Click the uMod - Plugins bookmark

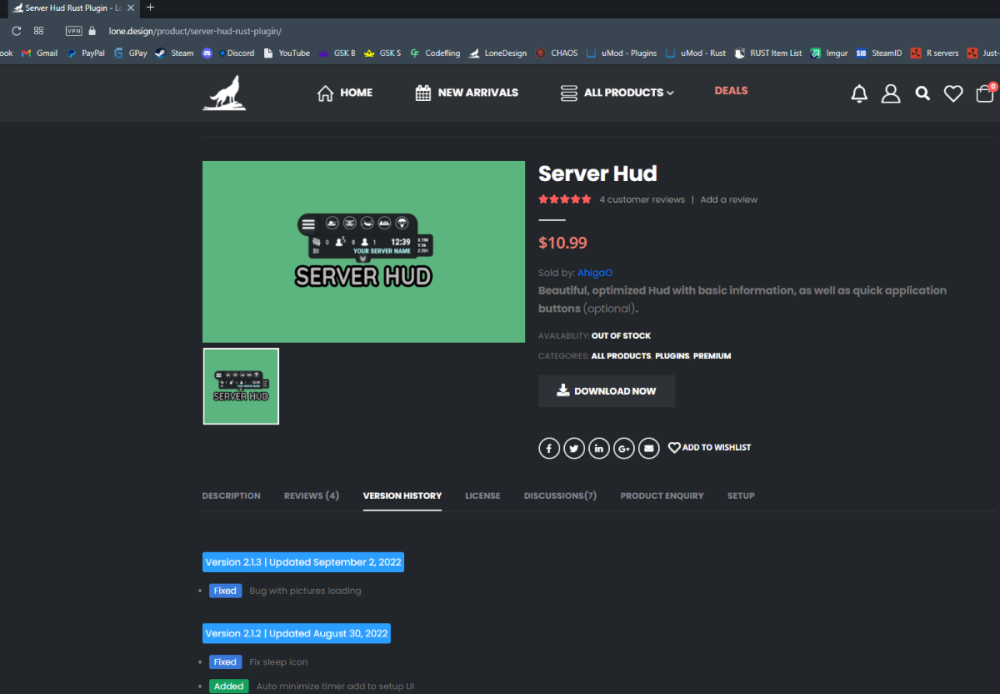[622, 53]
